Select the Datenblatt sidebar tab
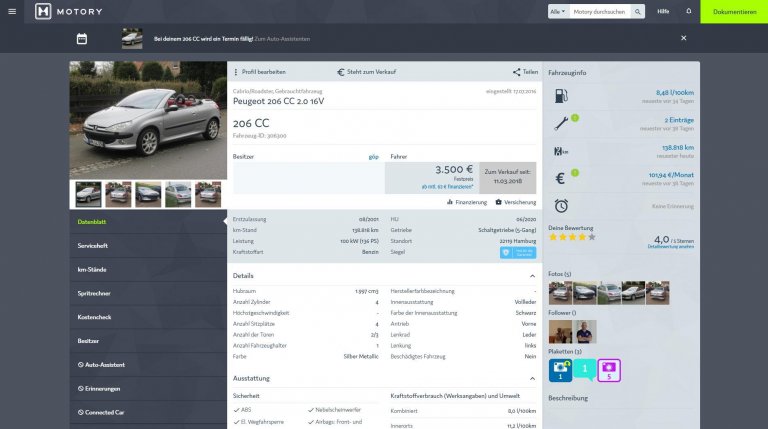This screenshot has height=429, width=768. click(x=148, y=222)
